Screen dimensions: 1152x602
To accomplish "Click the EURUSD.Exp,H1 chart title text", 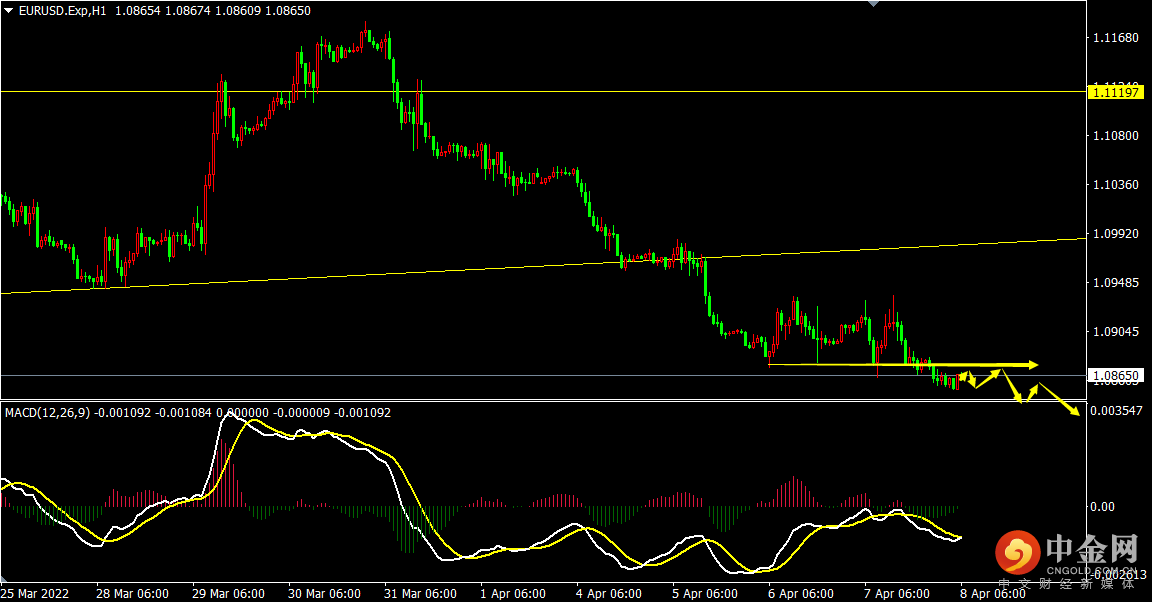I will (64, 11).
